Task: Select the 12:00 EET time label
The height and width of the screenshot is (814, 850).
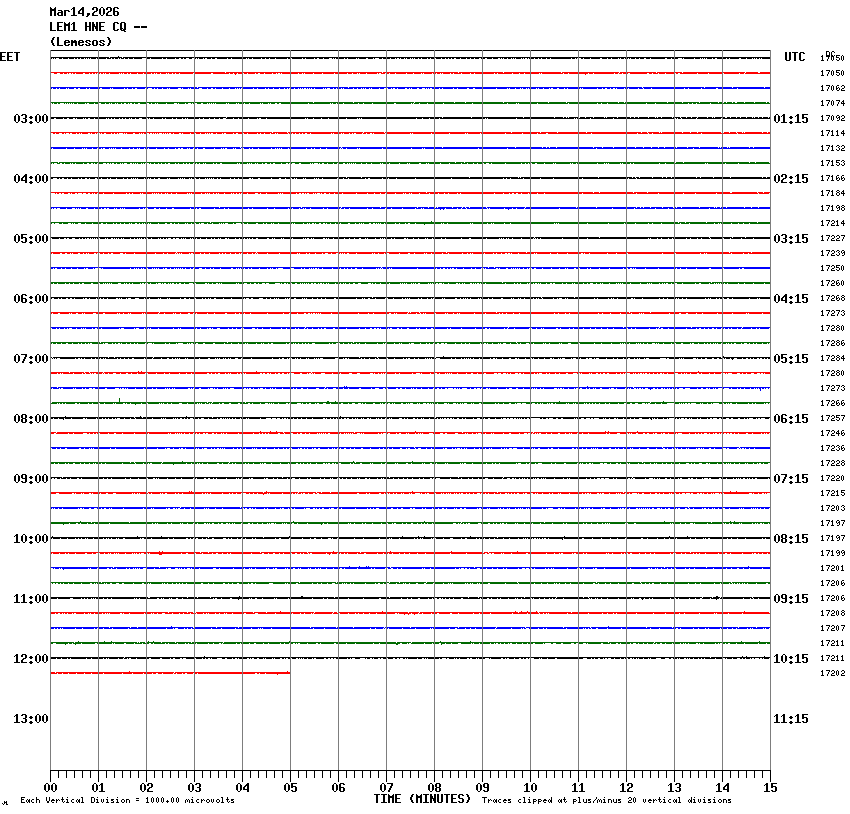Action: click(30, 659)
